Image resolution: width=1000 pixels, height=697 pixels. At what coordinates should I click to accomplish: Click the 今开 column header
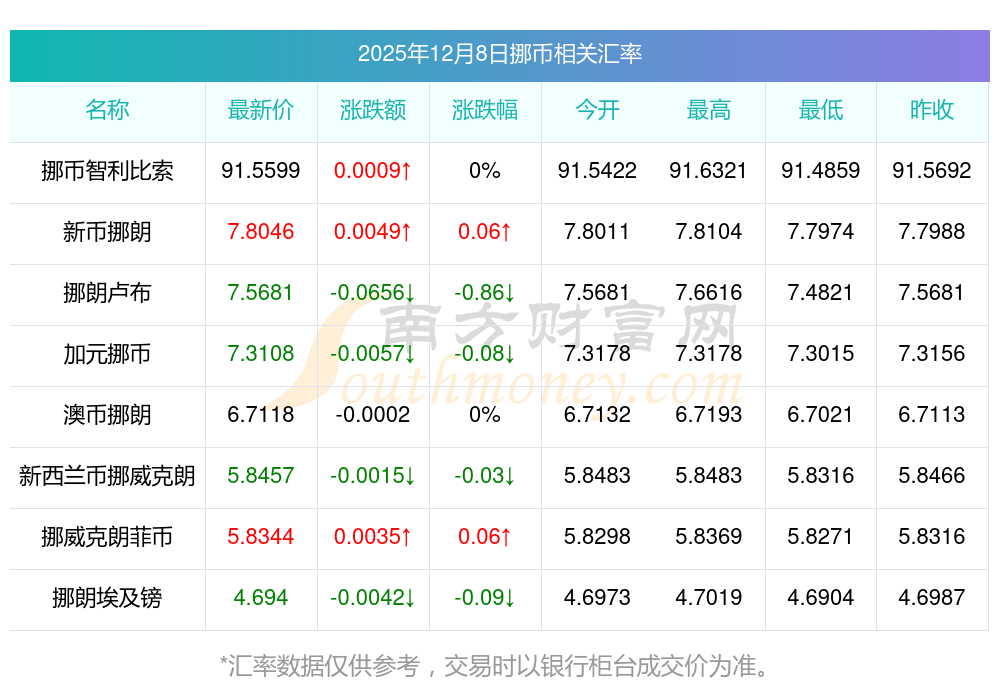(597, 110)
